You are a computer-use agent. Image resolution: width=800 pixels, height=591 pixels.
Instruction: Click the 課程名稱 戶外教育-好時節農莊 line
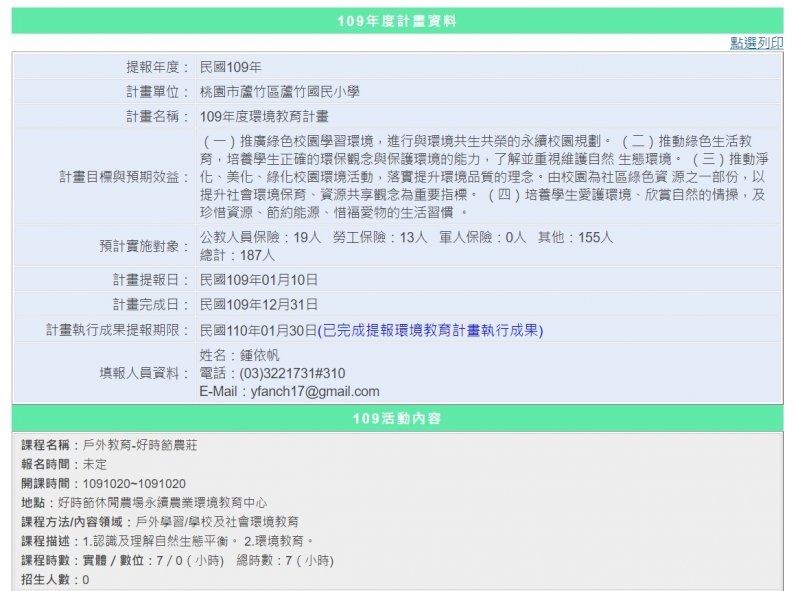point(109,445)
